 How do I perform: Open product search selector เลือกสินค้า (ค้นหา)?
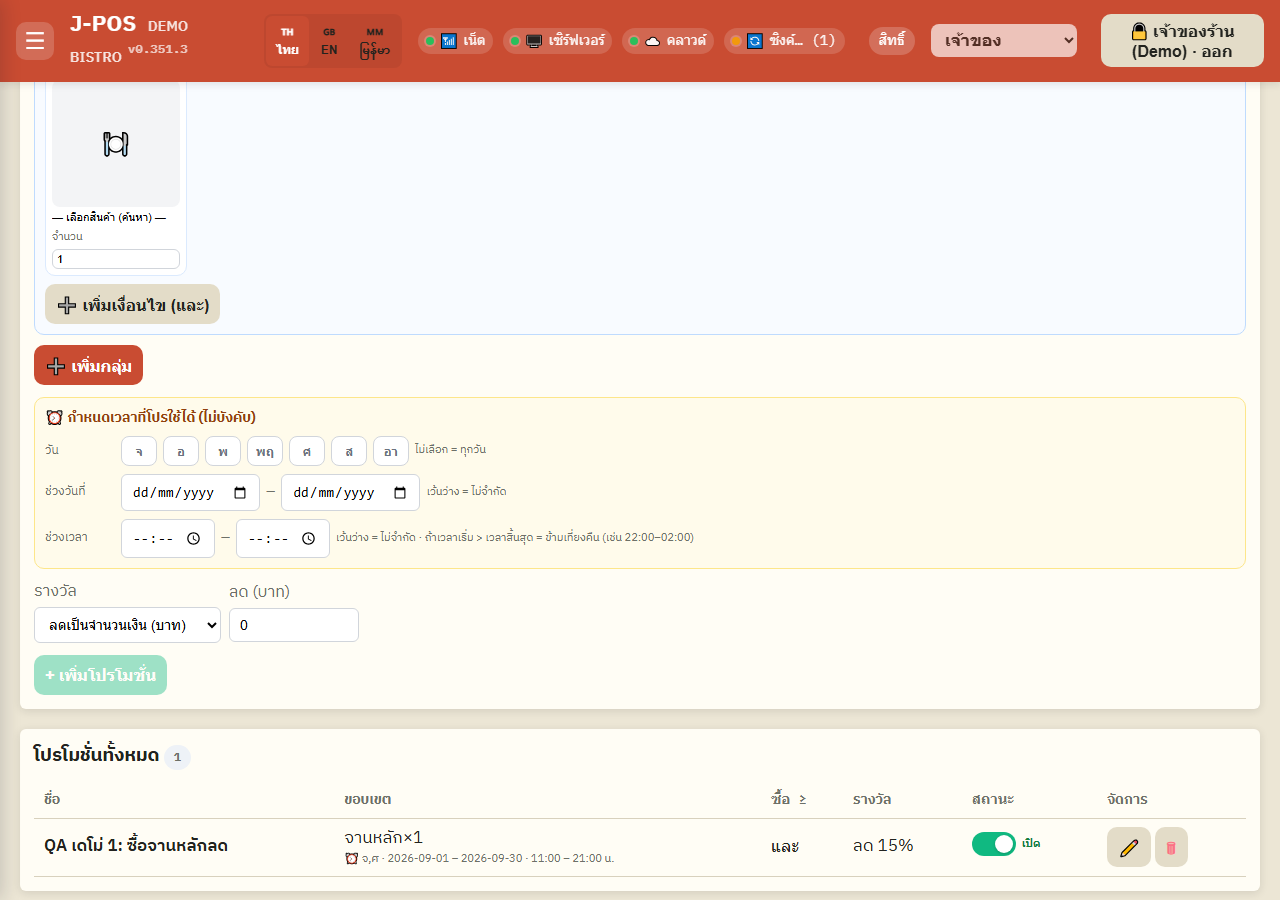(109, 217)
